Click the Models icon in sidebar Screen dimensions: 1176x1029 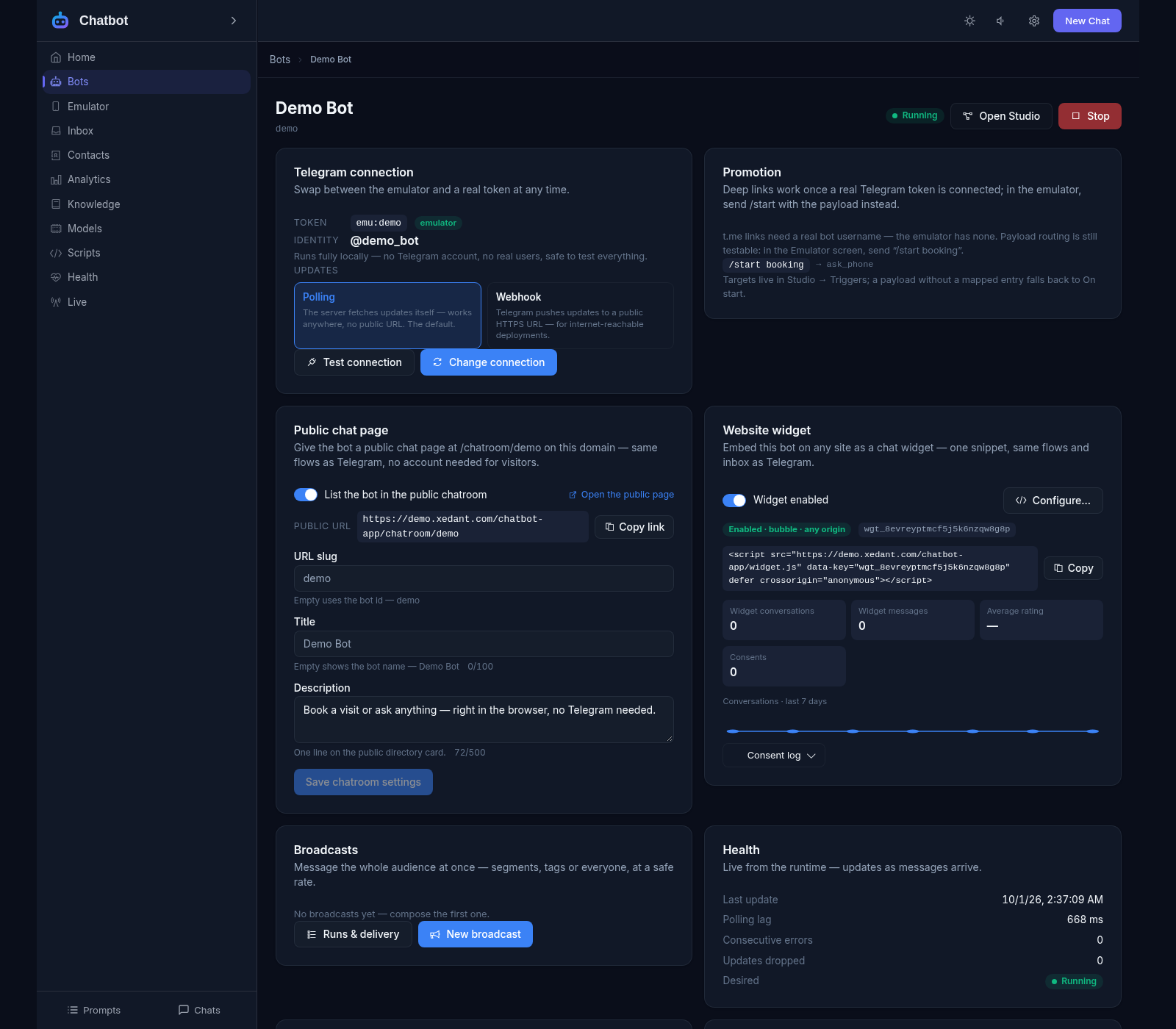click(56, 229)
